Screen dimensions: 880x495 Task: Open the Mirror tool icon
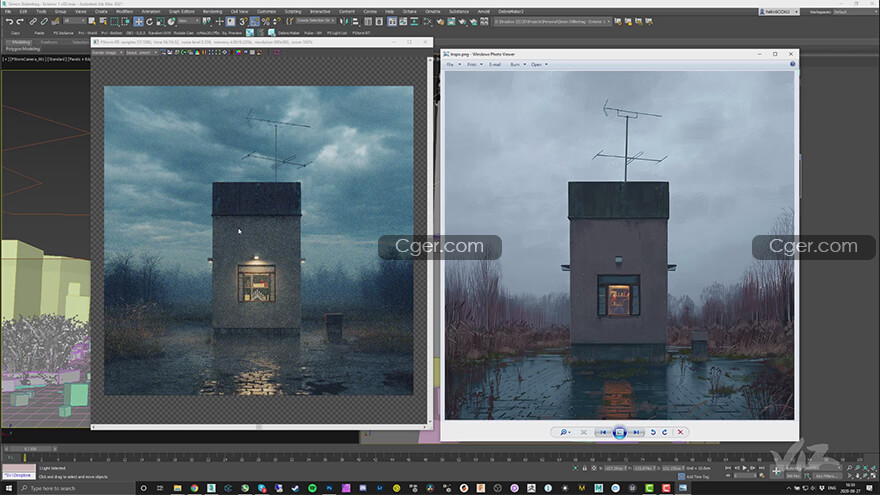(x=344, y=21)
